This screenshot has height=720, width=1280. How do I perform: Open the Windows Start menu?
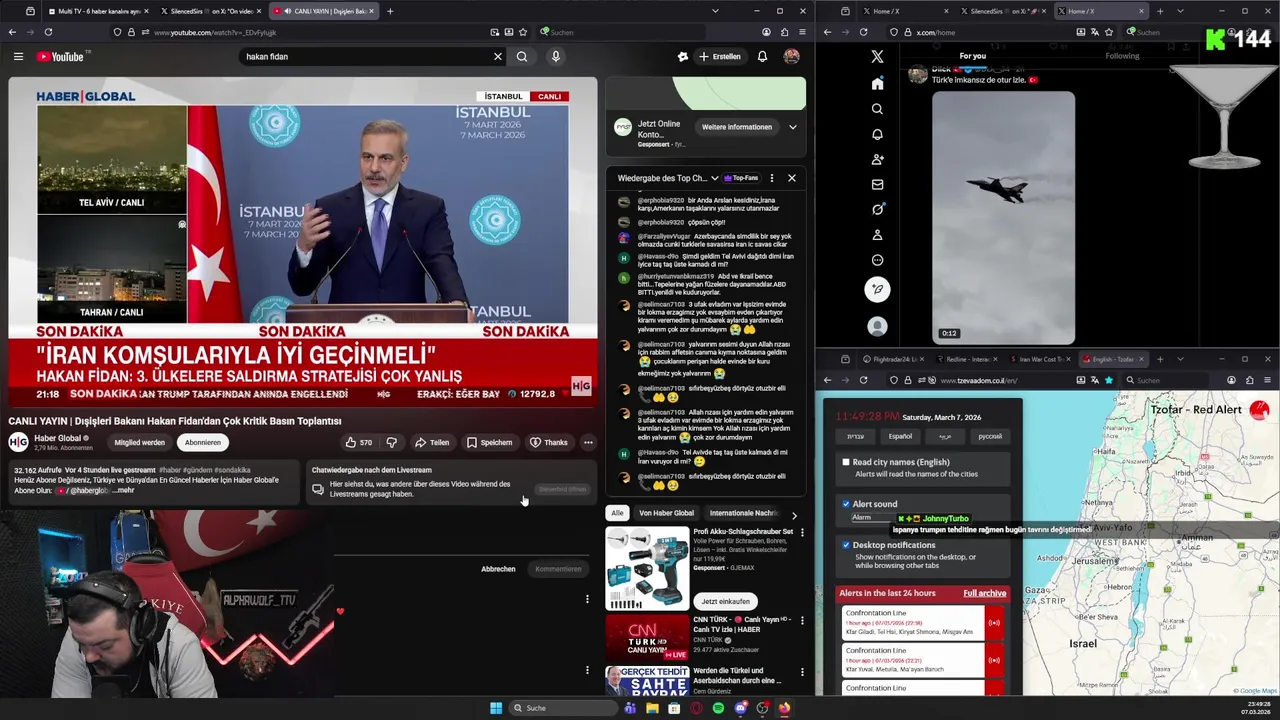tap(496, 708)
